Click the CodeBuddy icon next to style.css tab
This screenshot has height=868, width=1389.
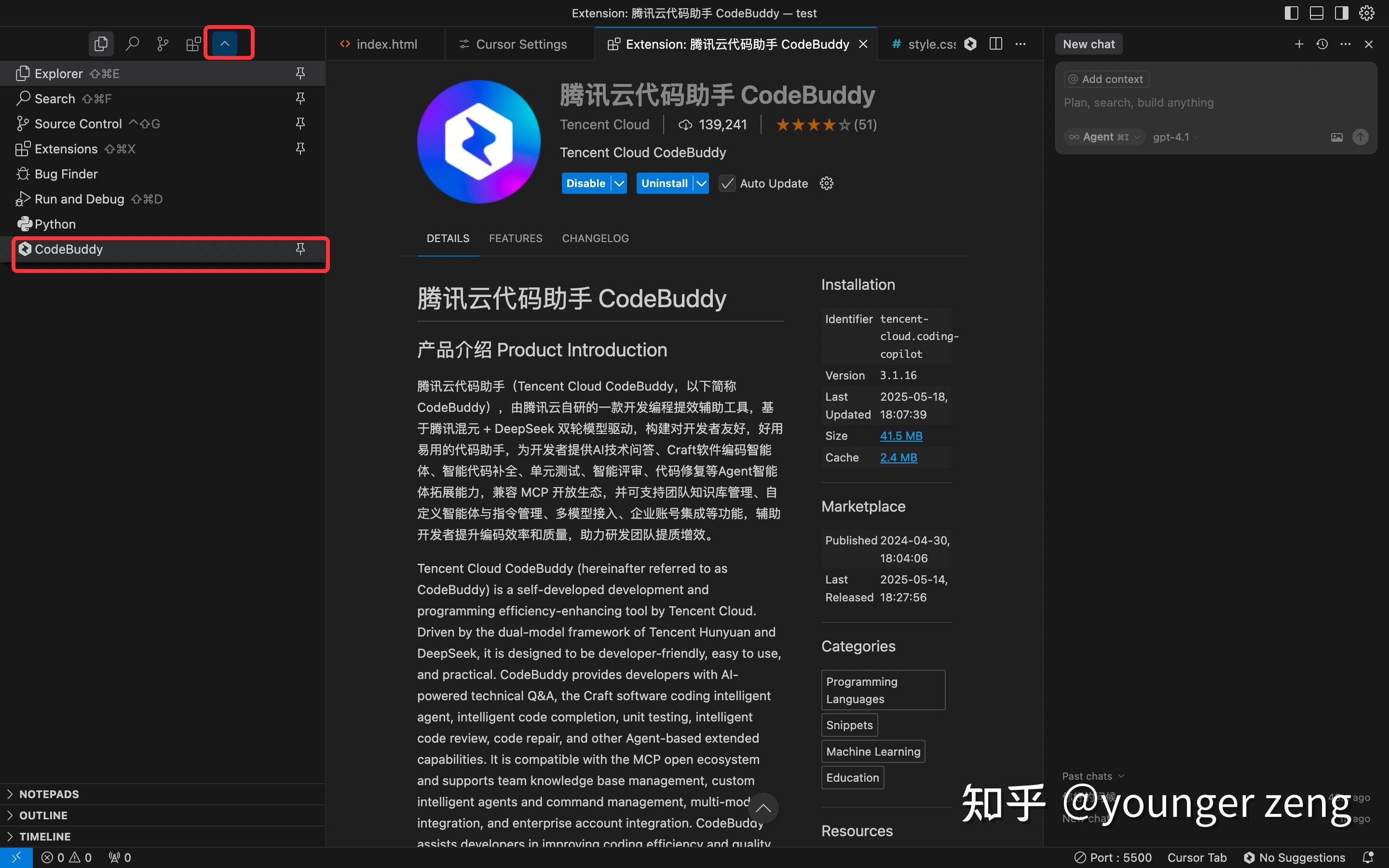click(x=970, y=43)
